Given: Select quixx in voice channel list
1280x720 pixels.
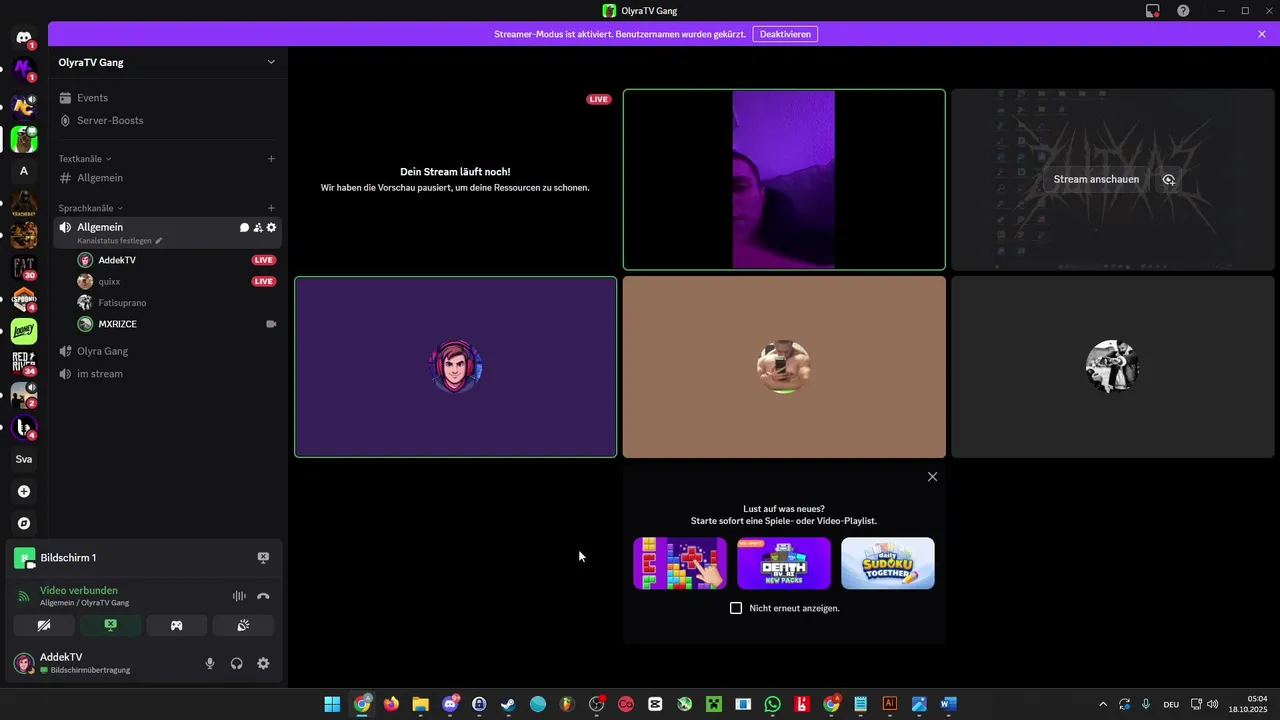Looking at the screenshot, I should 177,281.
